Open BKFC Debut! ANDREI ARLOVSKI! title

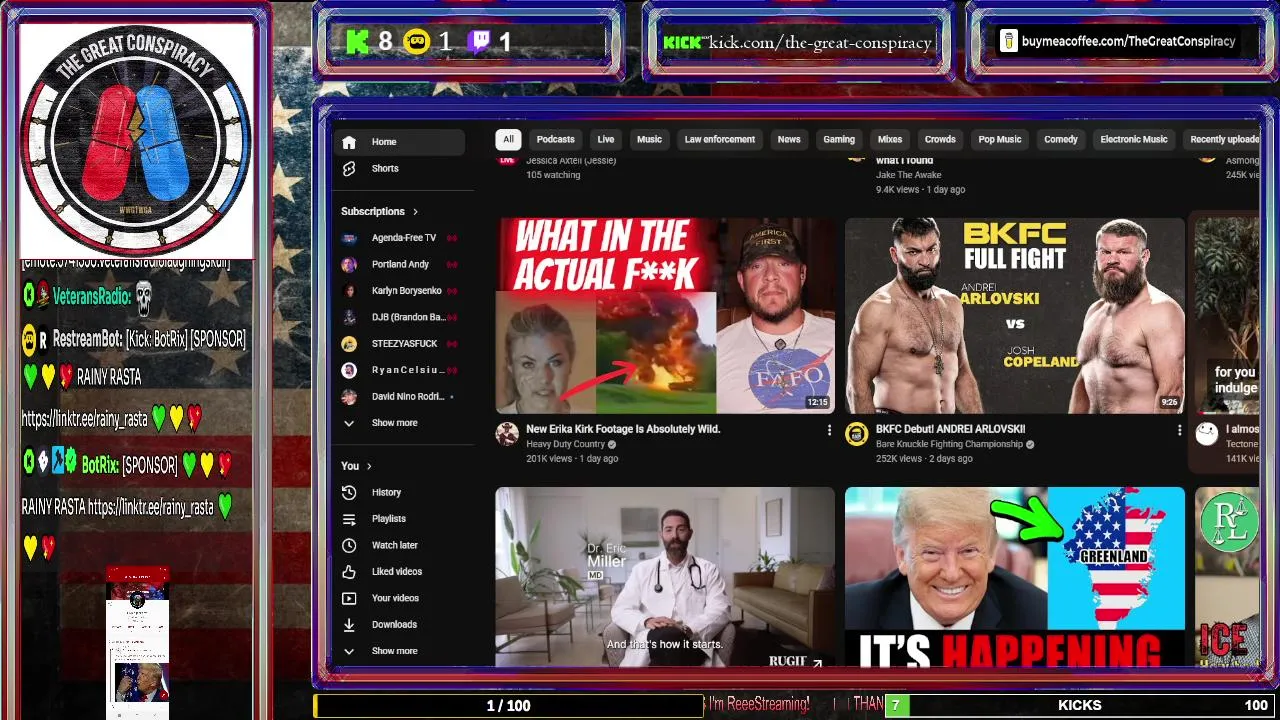(x=950, y=429)
